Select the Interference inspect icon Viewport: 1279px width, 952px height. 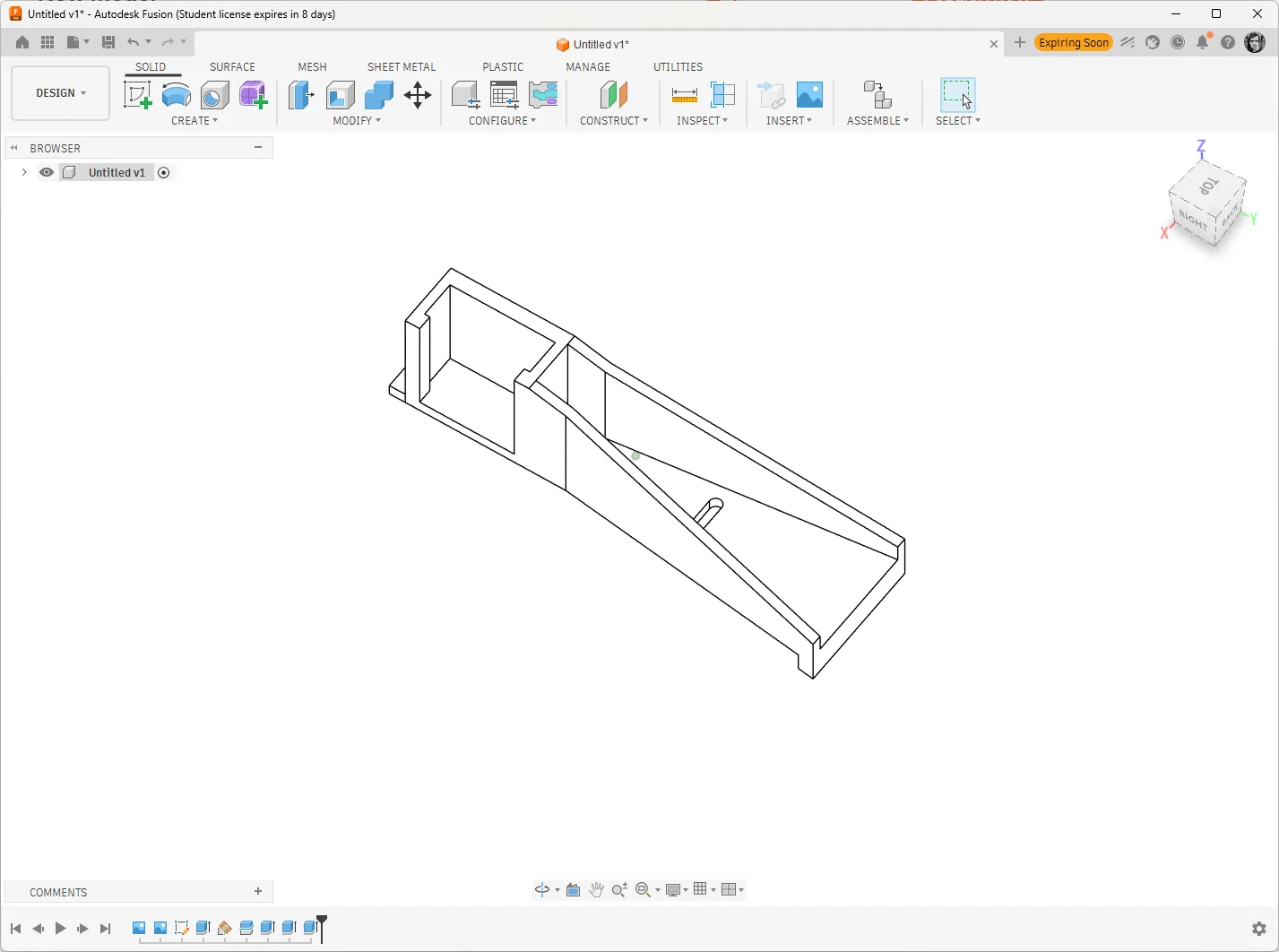(x=722, y=95)
